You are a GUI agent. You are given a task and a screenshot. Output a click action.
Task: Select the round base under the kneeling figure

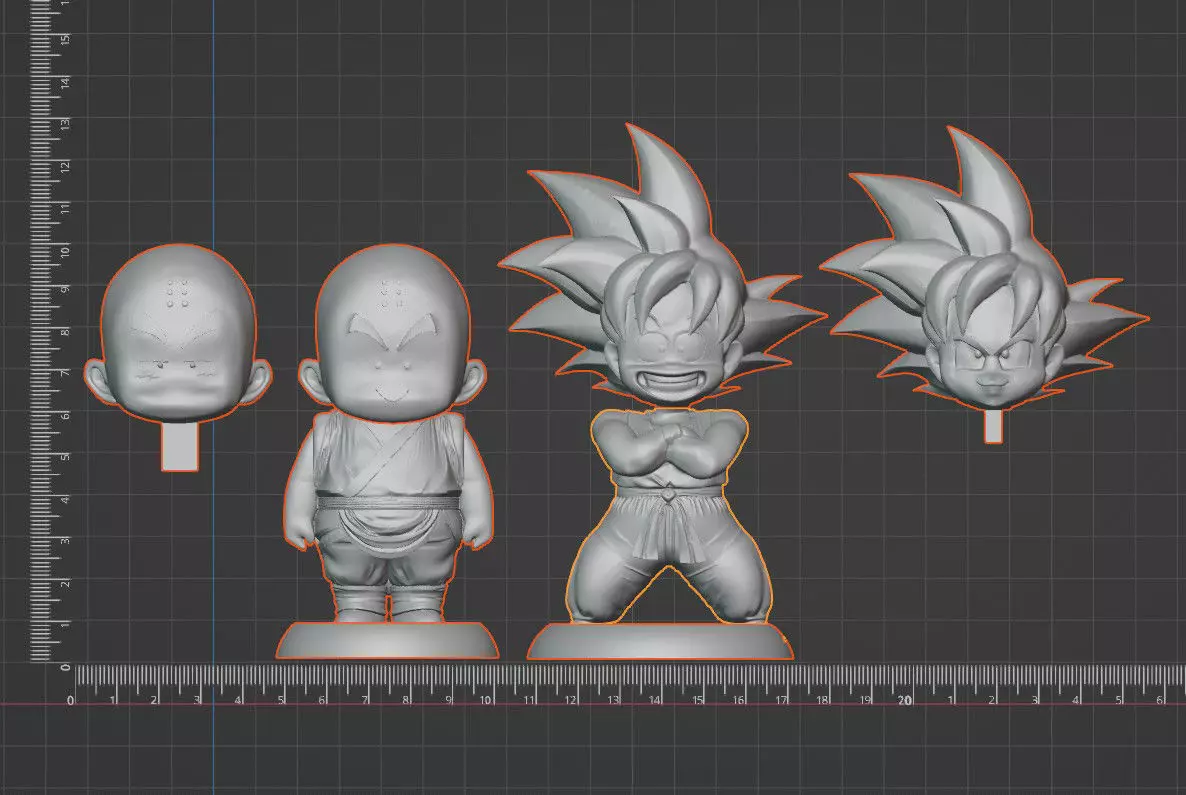point(660,641)
